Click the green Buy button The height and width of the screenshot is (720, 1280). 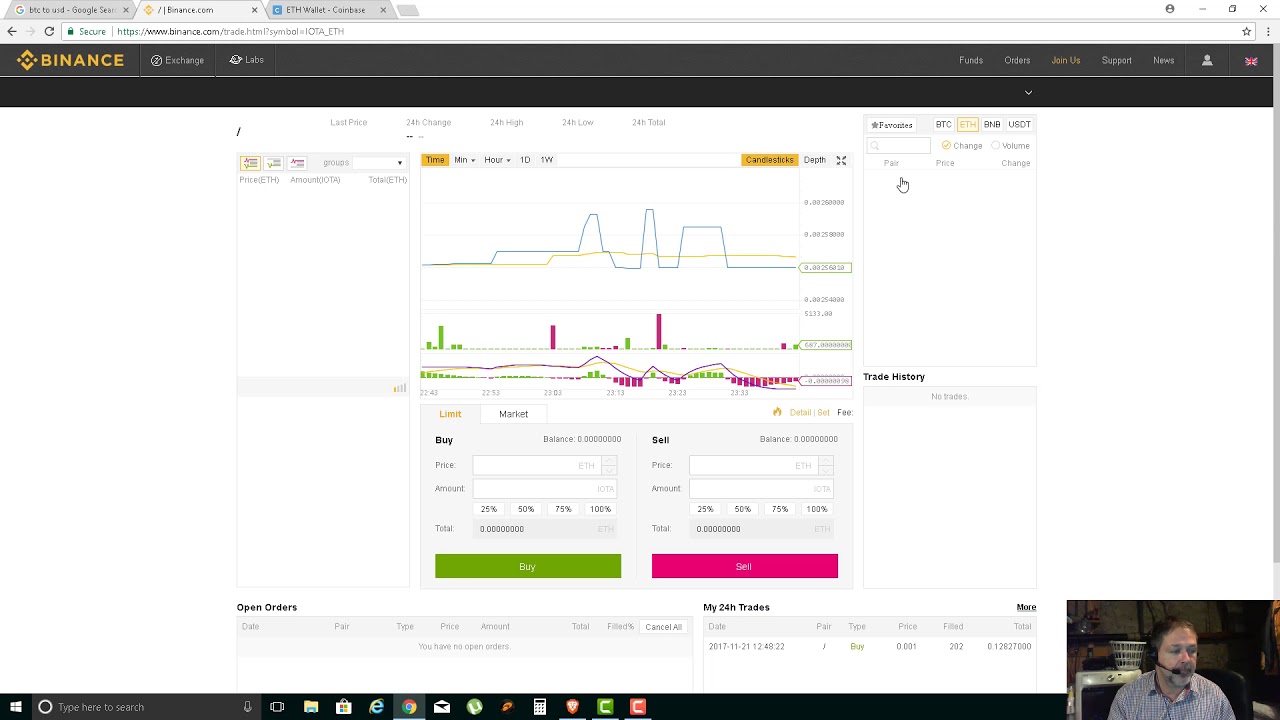pos(528,566)
